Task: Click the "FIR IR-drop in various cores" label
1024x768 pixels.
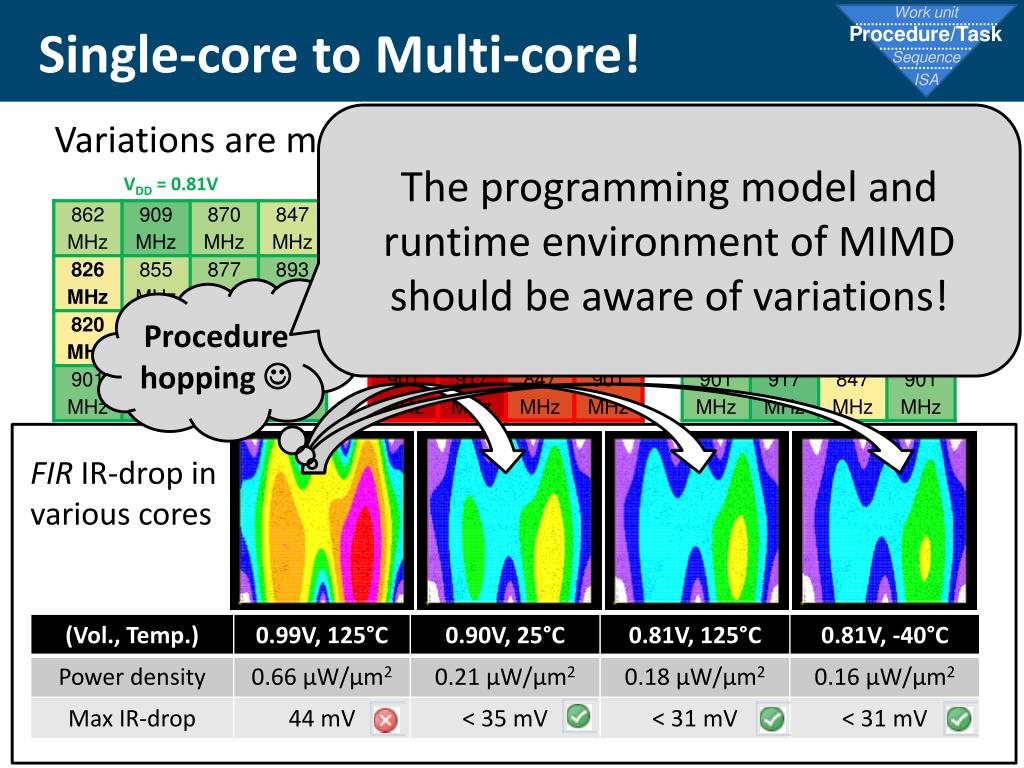Action: coord(123,494)
